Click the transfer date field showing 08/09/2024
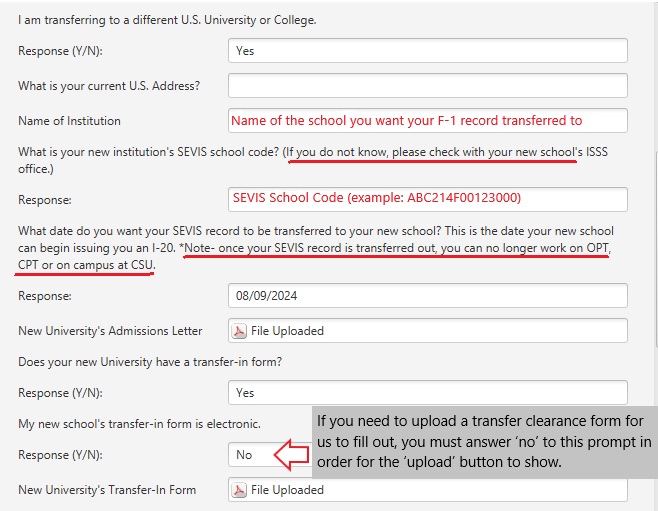Viewport: 658px width, 511px height. click(427, 296)
